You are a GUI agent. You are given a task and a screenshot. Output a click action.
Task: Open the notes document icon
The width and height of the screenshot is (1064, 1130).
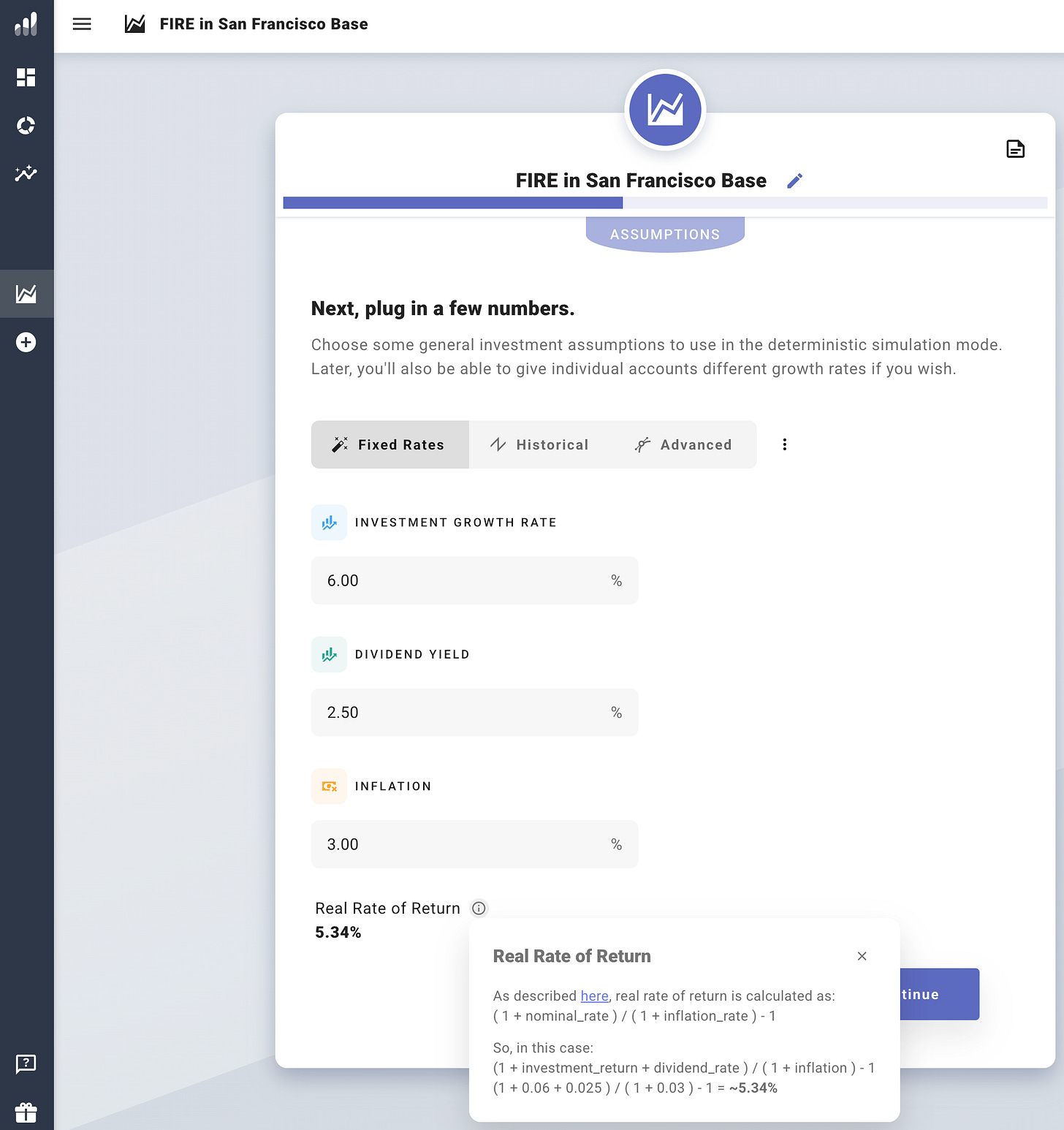click(x=1016, y=149)
